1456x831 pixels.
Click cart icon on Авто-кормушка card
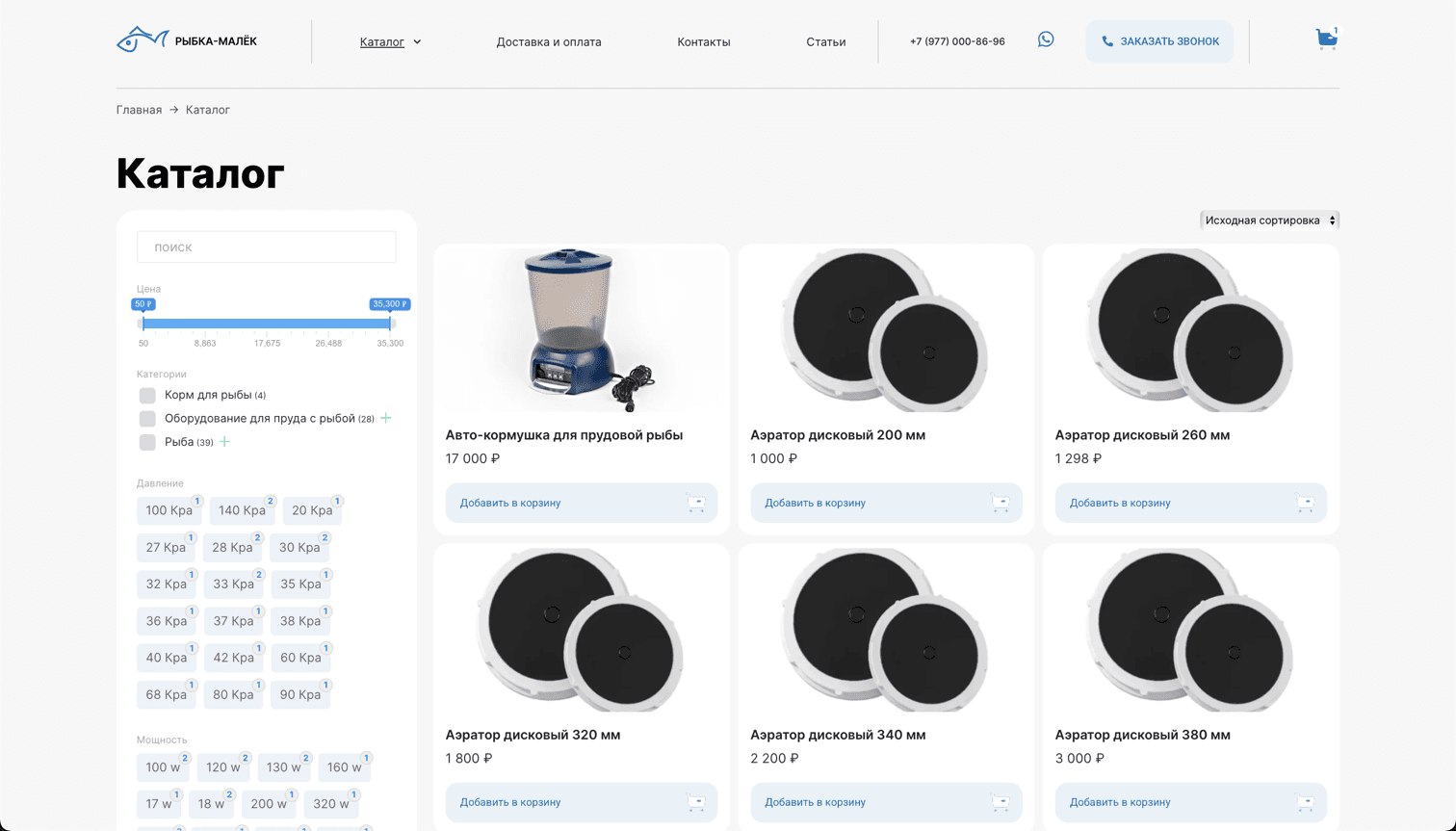click(x=695, y=503)
